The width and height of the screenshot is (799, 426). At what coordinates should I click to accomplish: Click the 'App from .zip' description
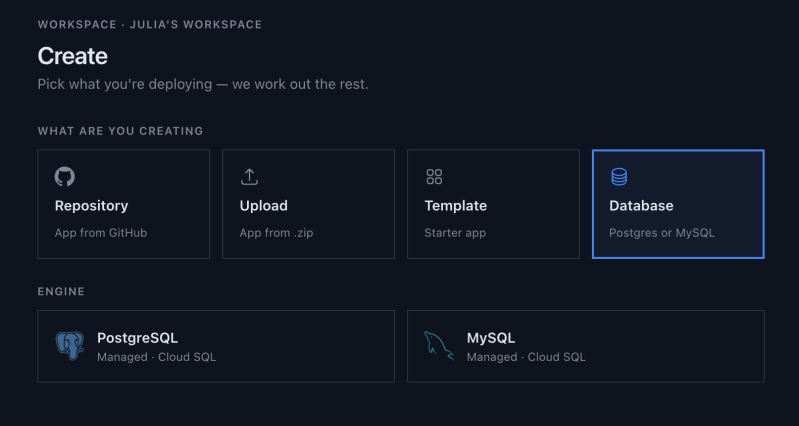[x=276, y=233]
